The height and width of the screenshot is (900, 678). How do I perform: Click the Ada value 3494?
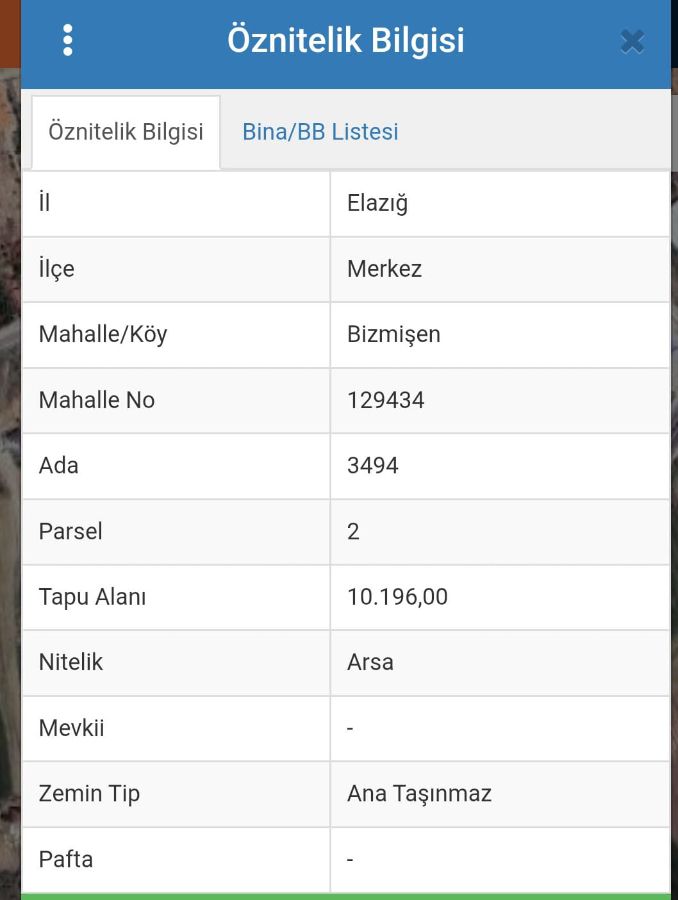373,465
